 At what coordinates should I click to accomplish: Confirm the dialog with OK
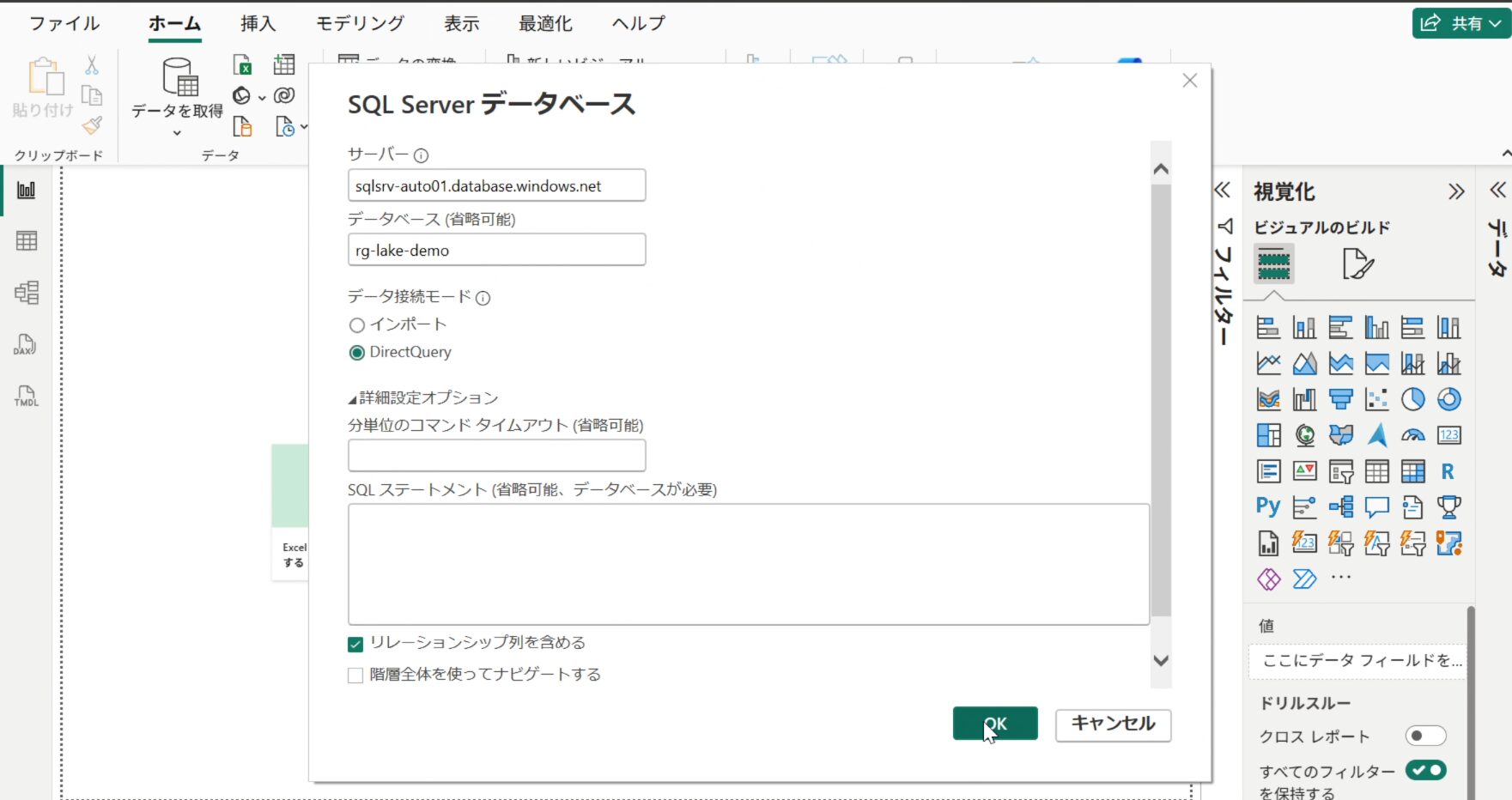coord(995,724)
